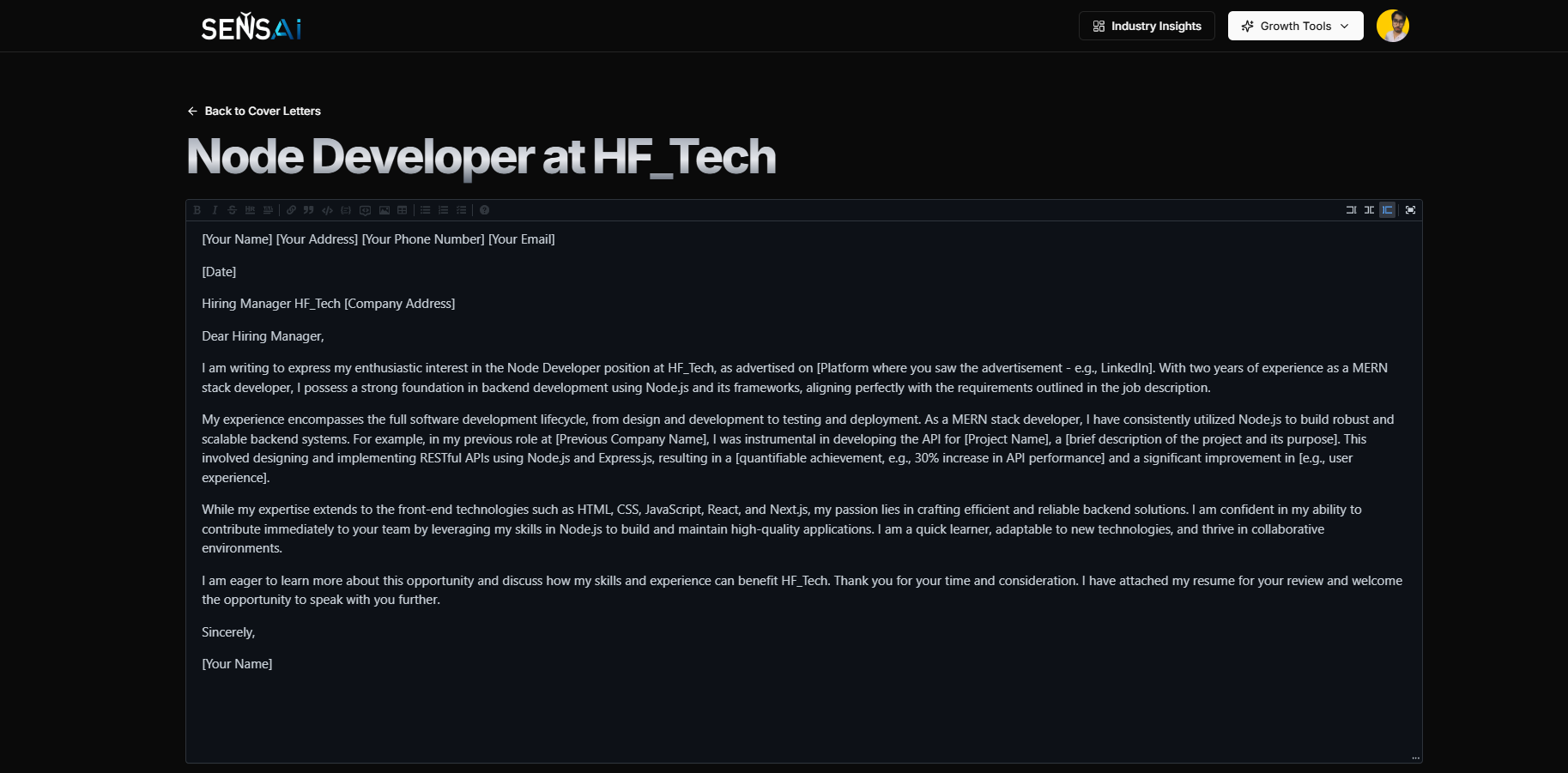Click 'Hiring Manager HF_Tech [Company Address]' line
1568x773 pixels.
pyautogui.click(x=329, y=304)
